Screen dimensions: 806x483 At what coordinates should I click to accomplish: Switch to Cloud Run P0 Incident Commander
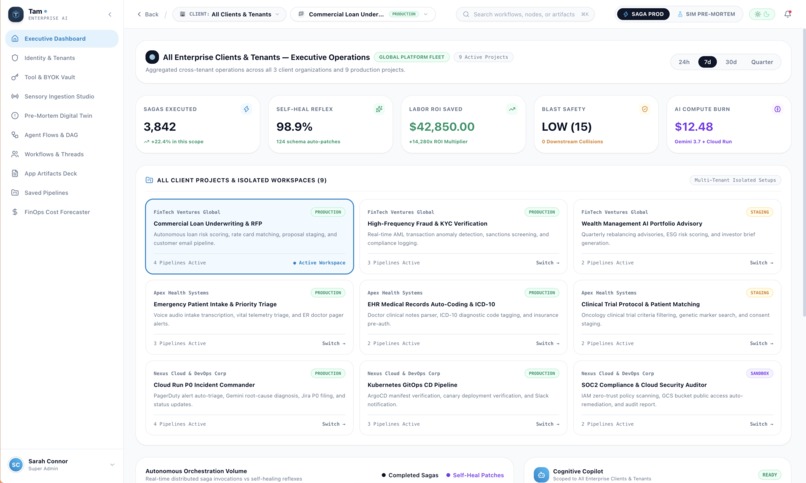click(x=334, y=424)
